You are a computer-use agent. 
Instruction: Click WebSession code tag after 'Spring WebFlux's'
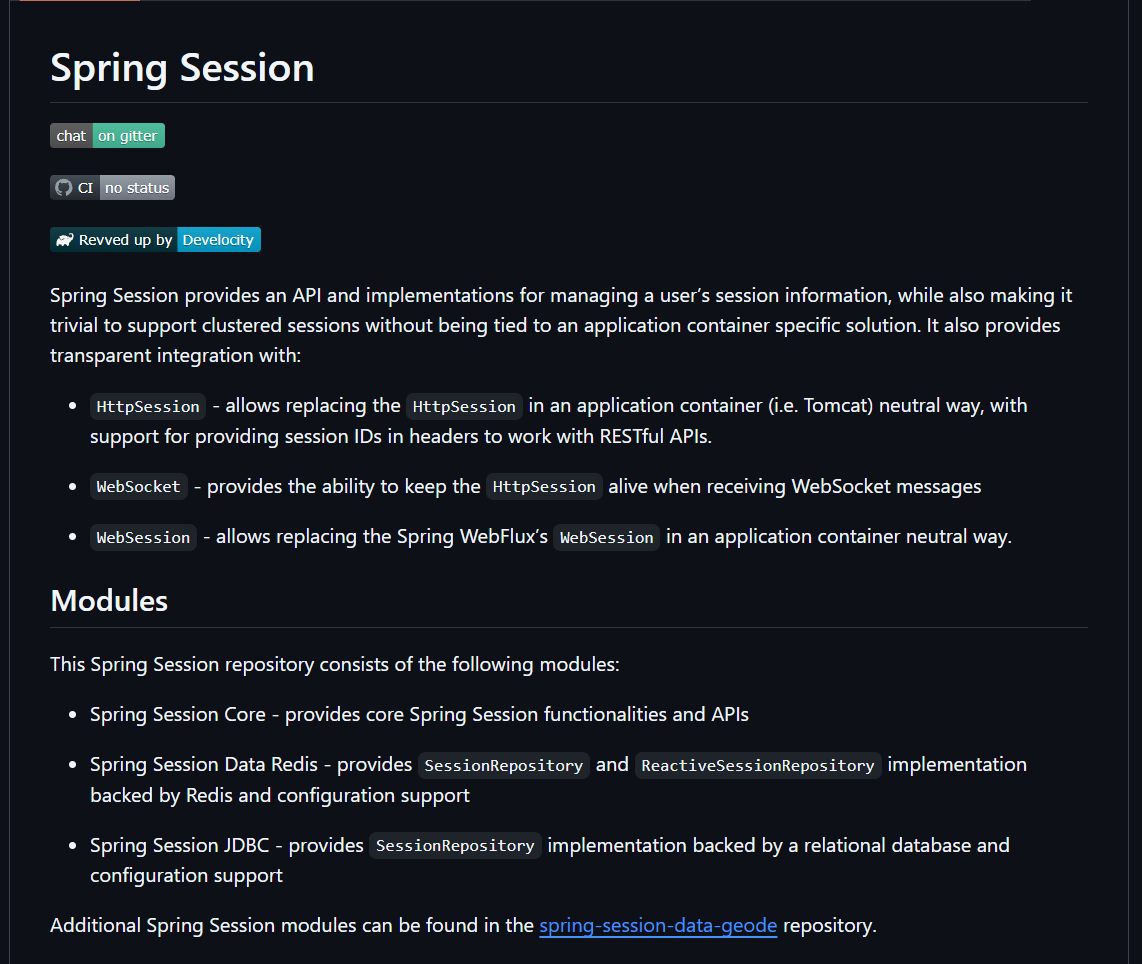pyautogui.click(x=606, y=538)
